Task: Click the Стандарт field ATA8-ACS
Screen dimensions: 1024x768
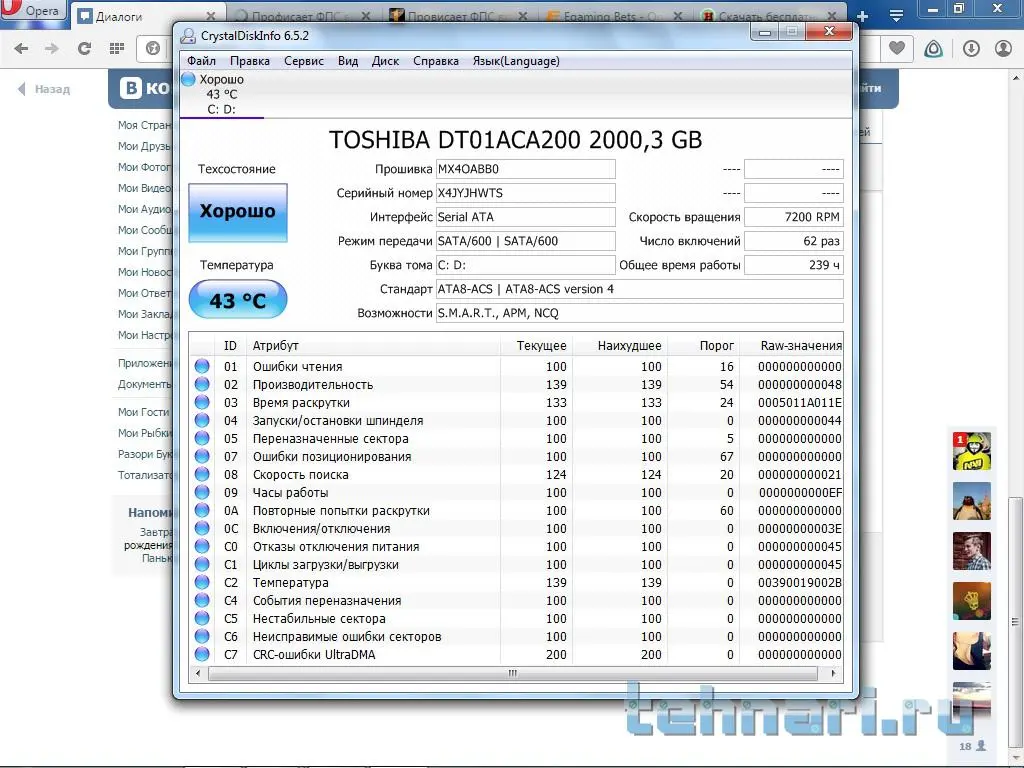Action: click(640, 289)
